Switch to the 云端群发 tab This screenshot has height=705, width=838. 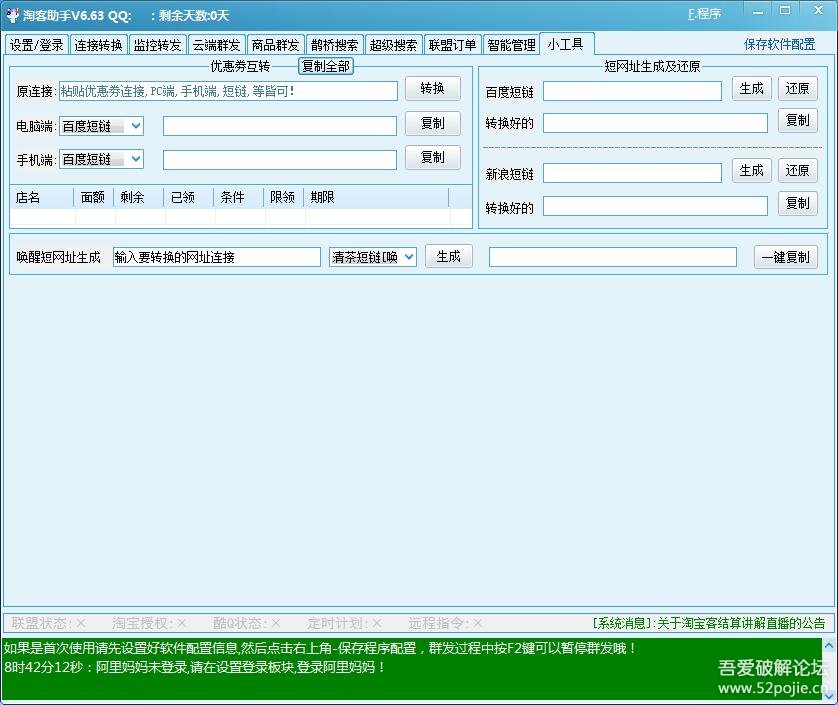(x=216, y=45)
